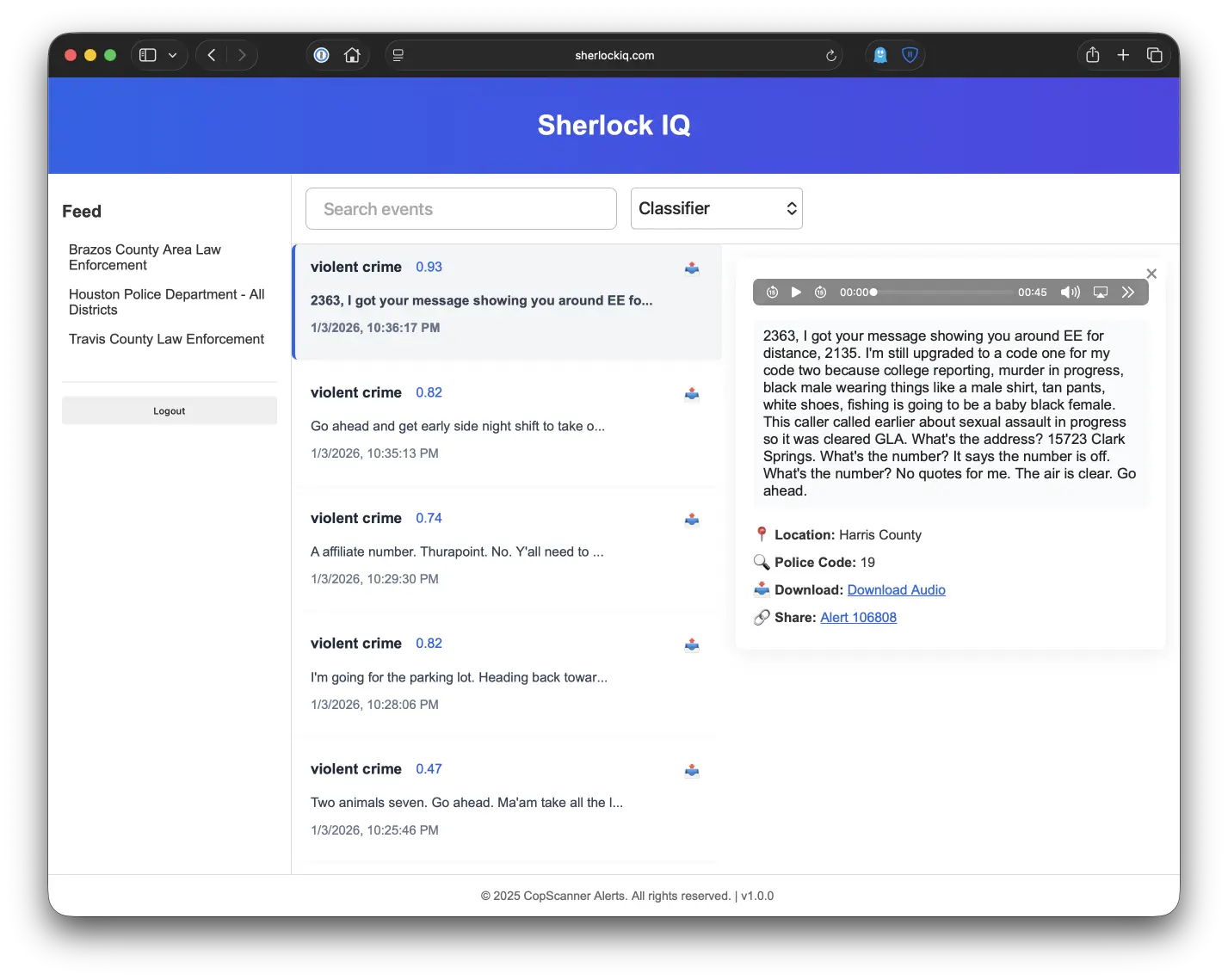The height and width of the screenshot is (980, 1228).
Task: Download audio for the 0.47 animals event
Action: coord(692,771)
